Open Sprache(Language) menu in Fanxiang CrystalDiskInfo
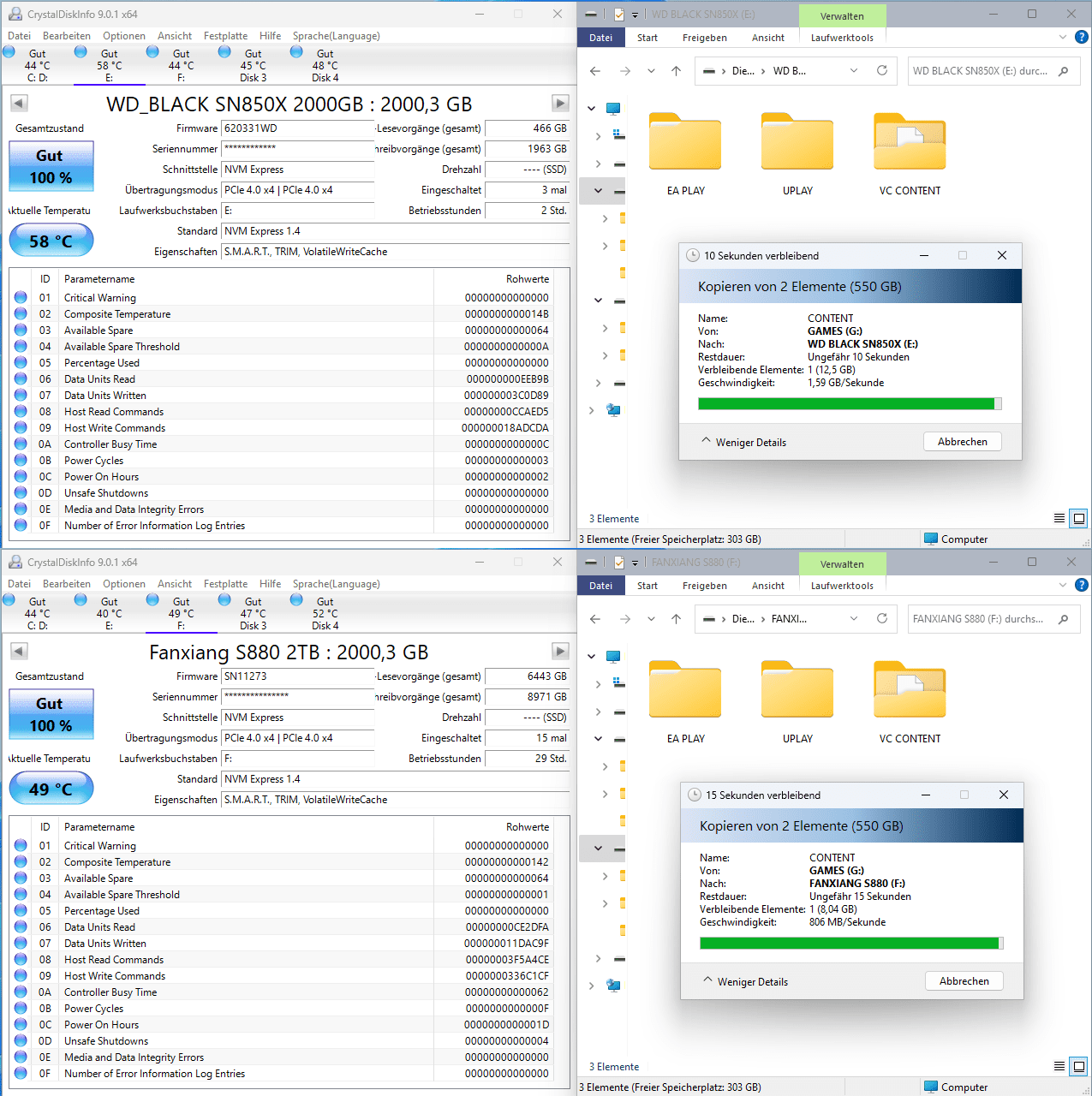Screen dimensions: 1092x1096 pos(336,584)
